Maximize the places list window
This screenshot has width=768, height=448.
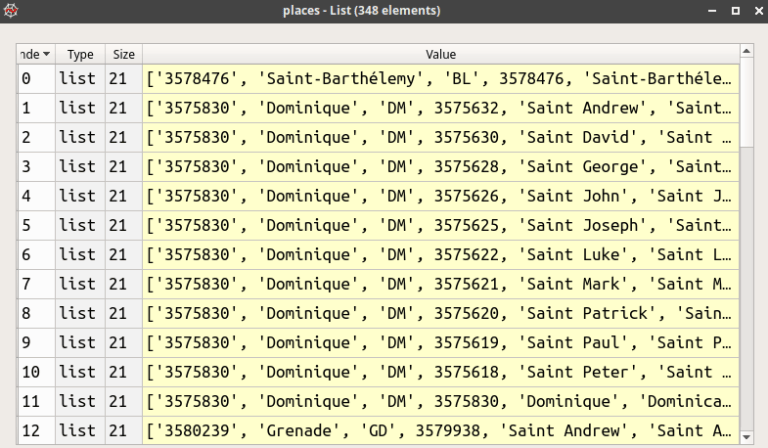click(x=735, y=10)
